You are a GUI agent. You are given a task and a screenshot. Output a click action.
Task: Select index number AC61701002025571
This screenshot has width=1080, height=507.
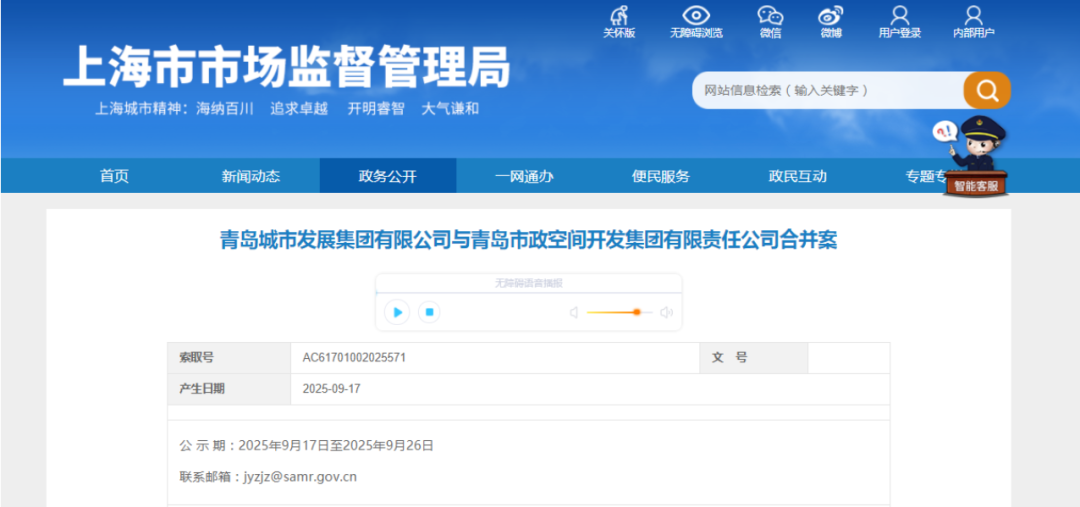tap(354, 358)
